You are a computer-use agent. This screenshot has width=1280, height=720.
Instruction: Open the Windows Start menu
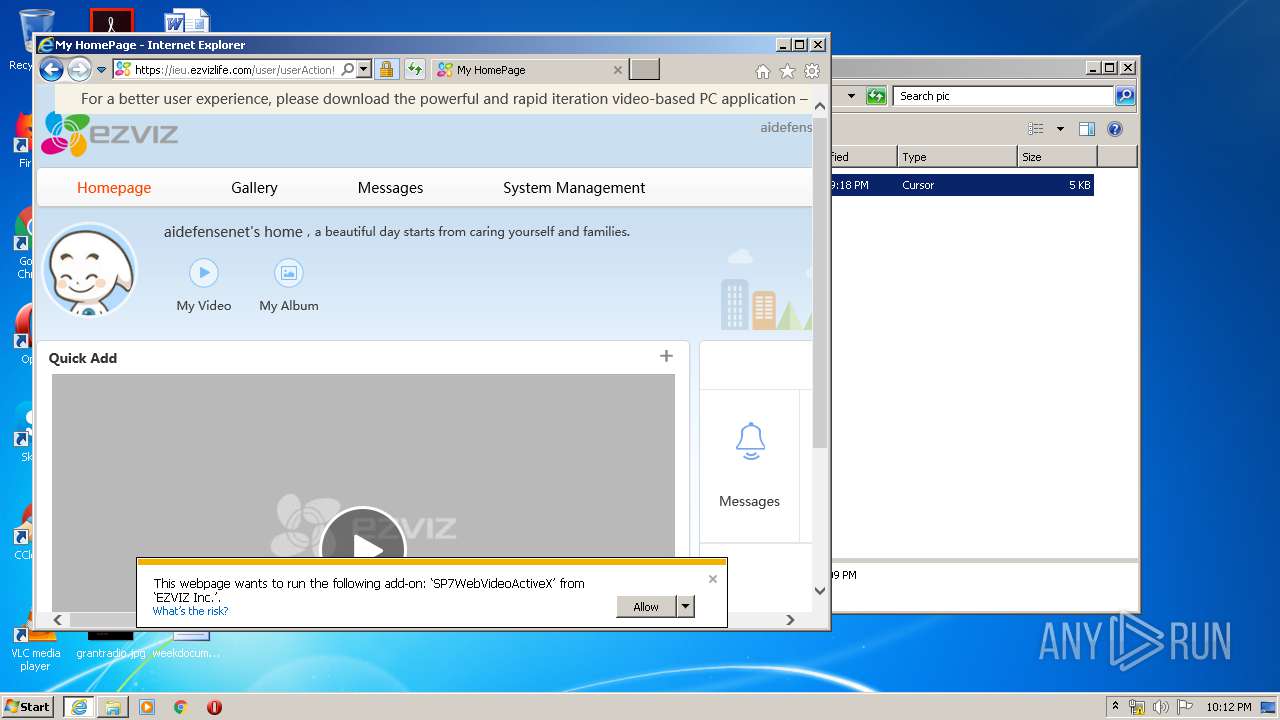tap(28, 707)
